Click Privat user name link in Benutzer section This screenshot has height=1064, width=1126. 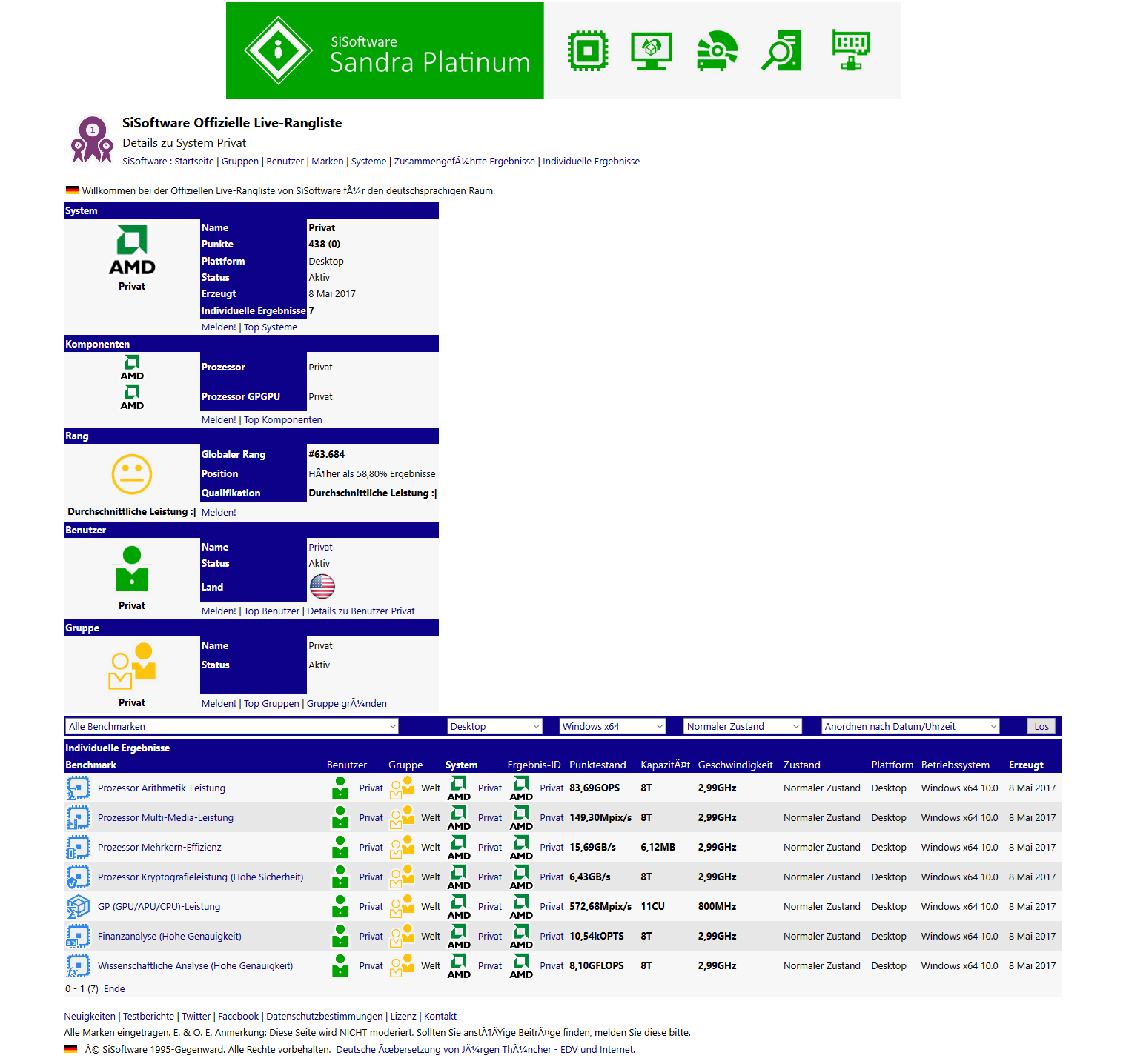320,547
